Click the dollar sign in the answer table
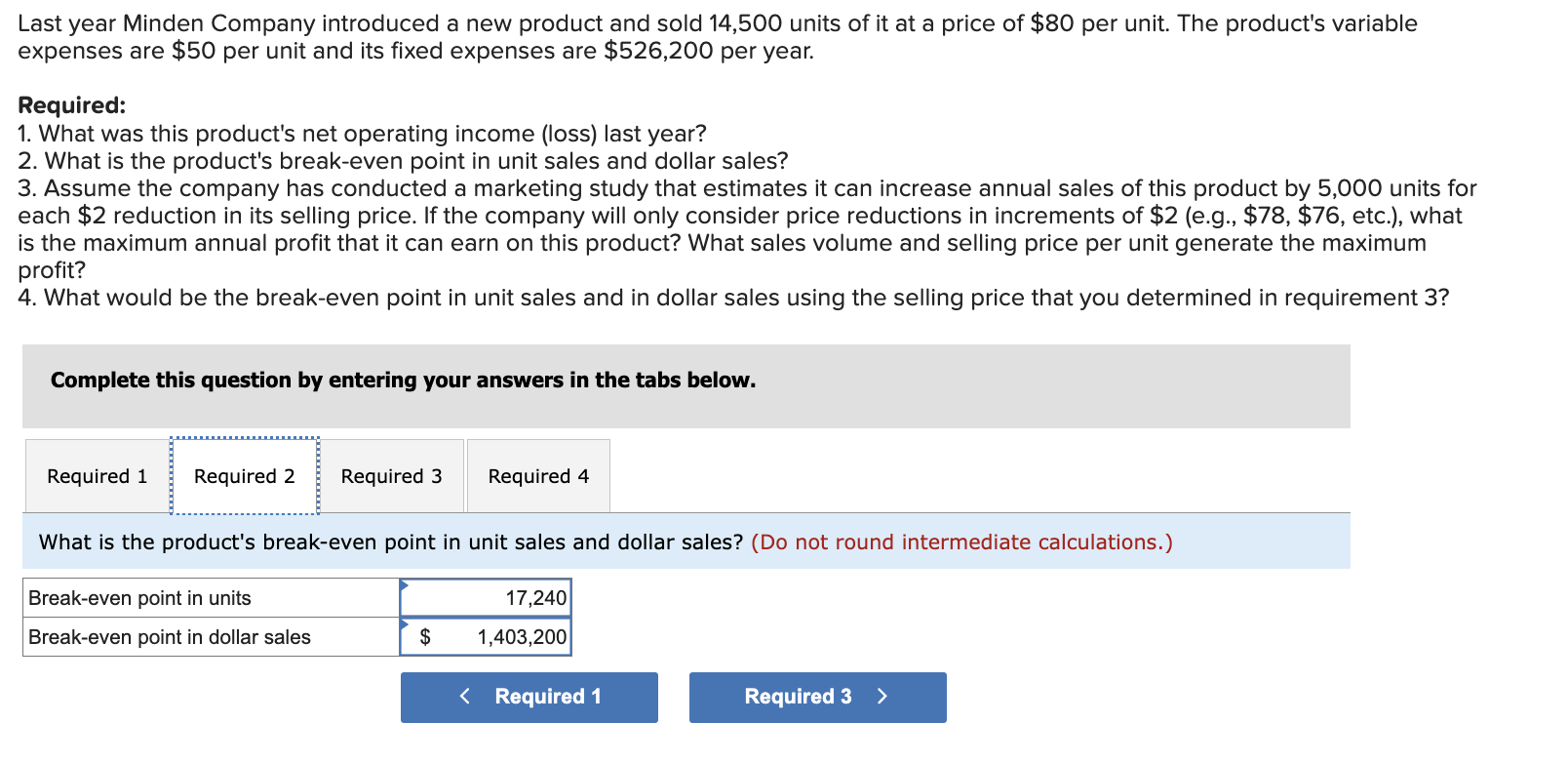 click(425, 637)
